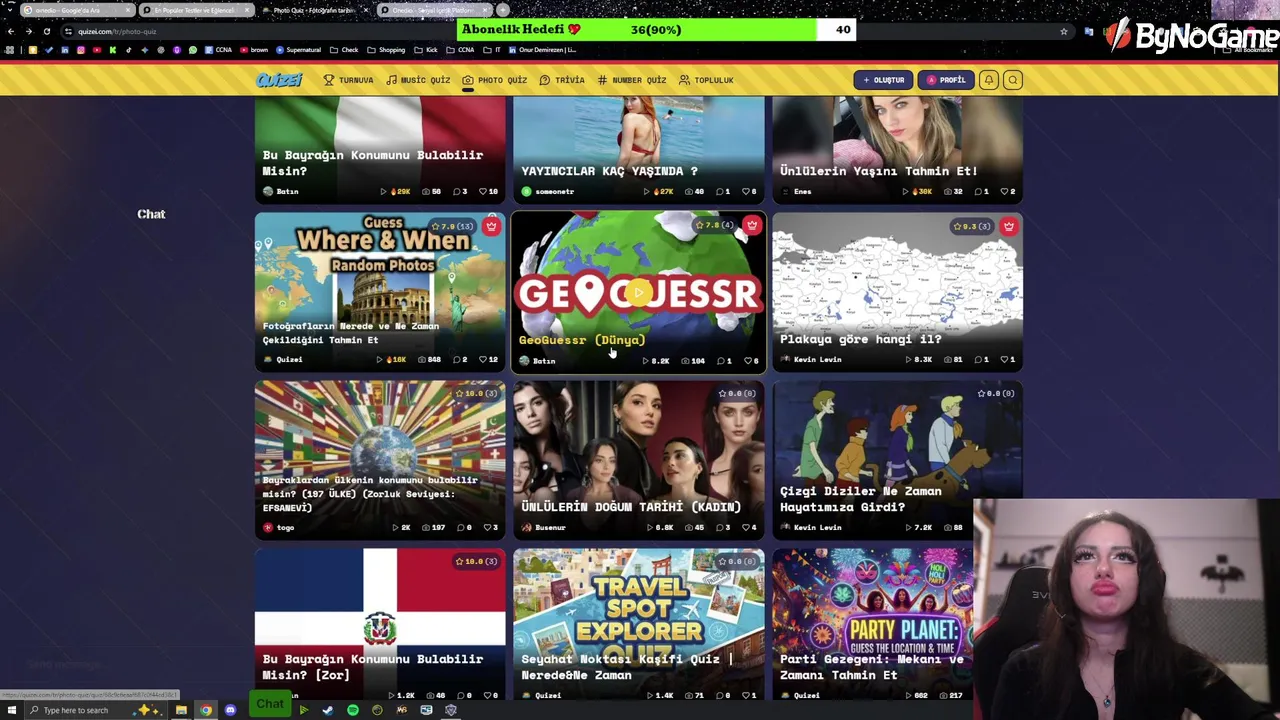The height and width of the screenshot is (720, 1280).
Task: Open Spotify from taskbar
Action: pos(353,710)
